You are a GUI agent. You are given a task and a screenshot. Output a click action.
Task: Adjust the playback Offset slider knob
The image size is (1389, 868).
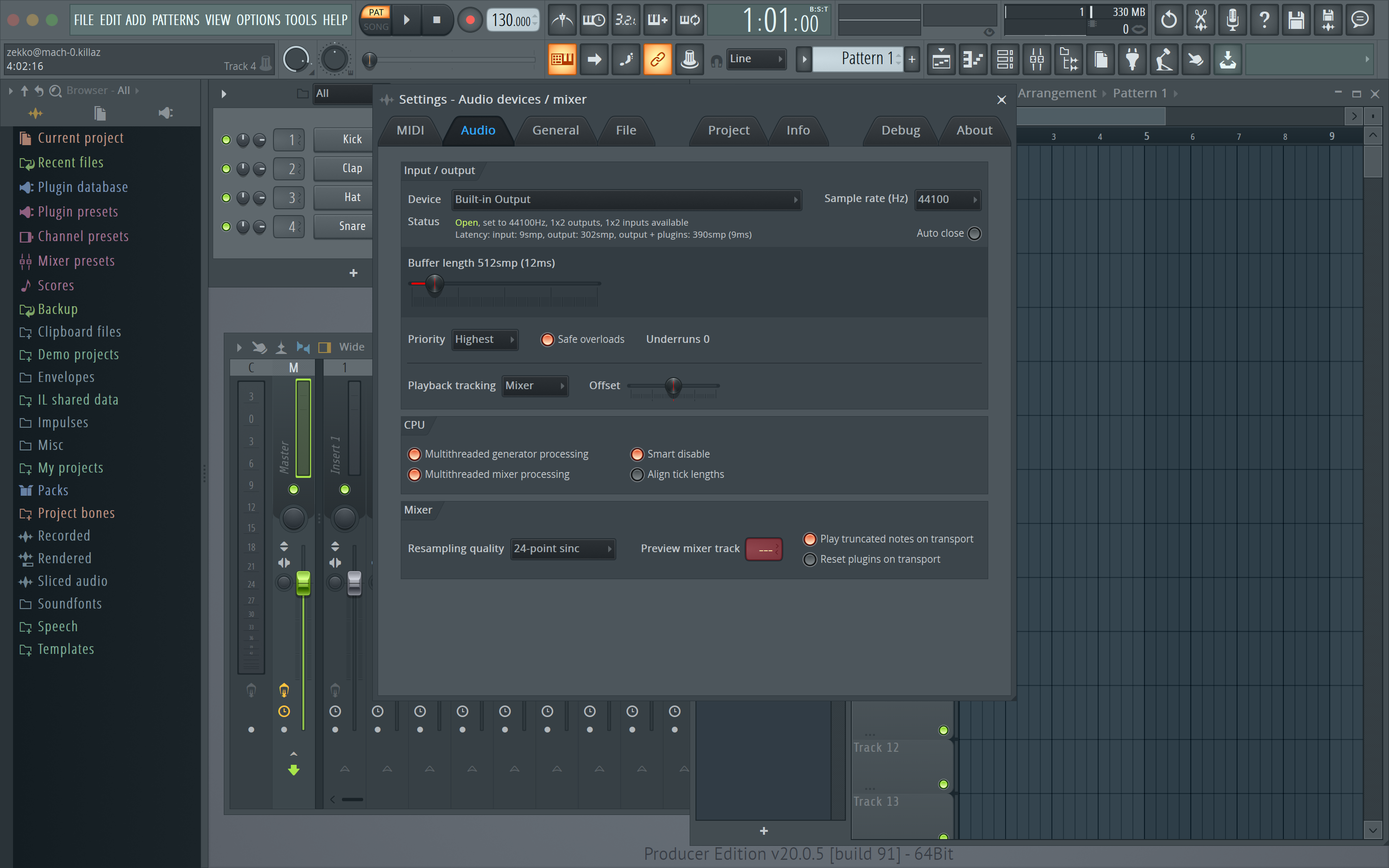(x=673, y=386)
